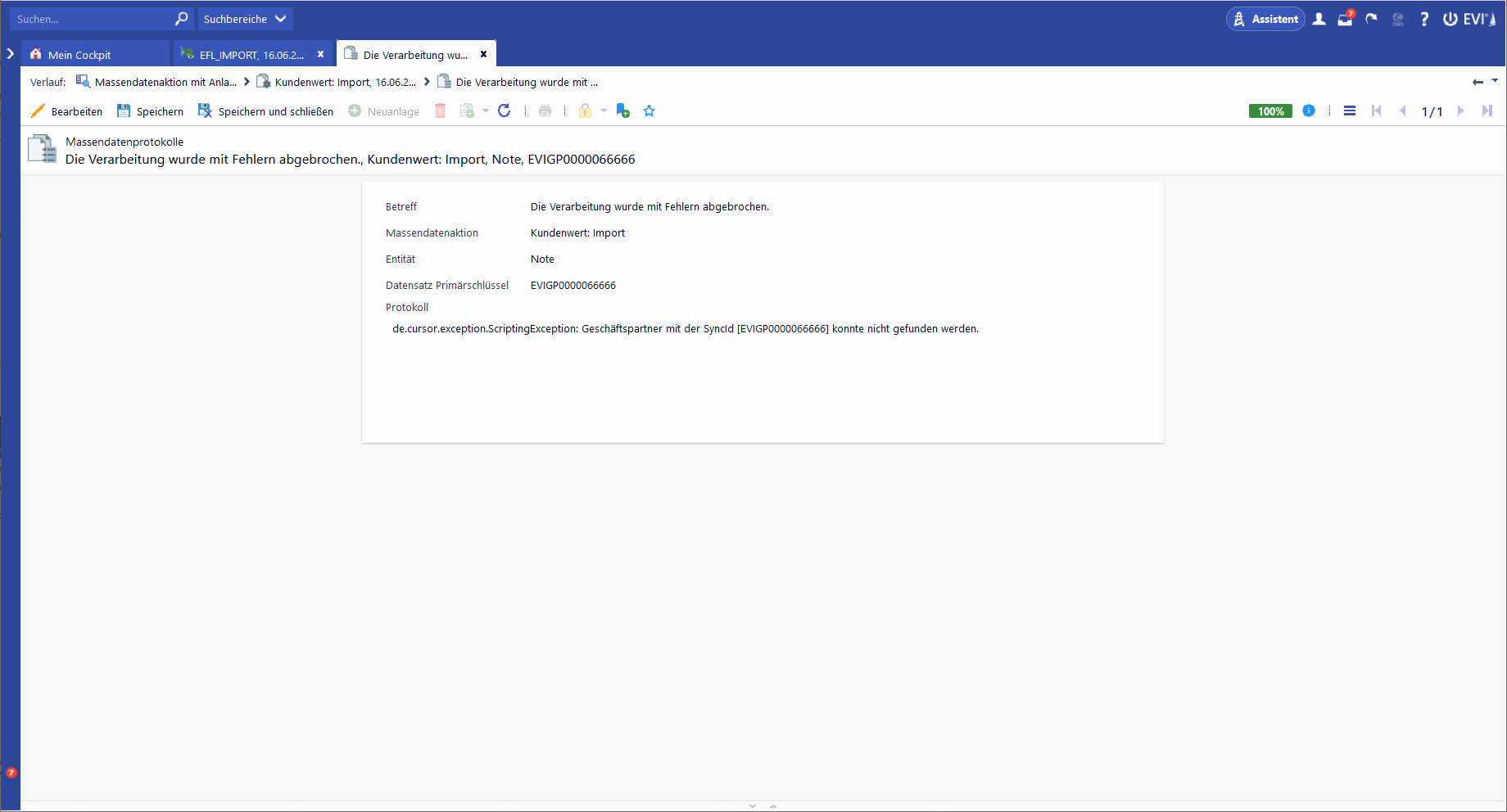Open the inbox notifications icon
Viewport: 1507px width, 812px height.
point(1345,19)
